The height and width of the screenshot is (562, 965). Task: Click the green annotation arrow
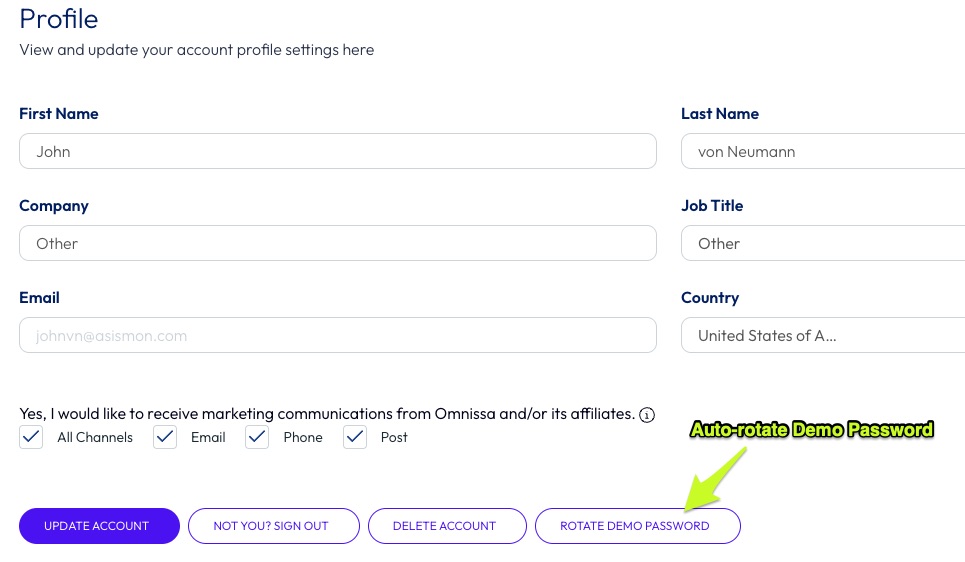[714, 477]
